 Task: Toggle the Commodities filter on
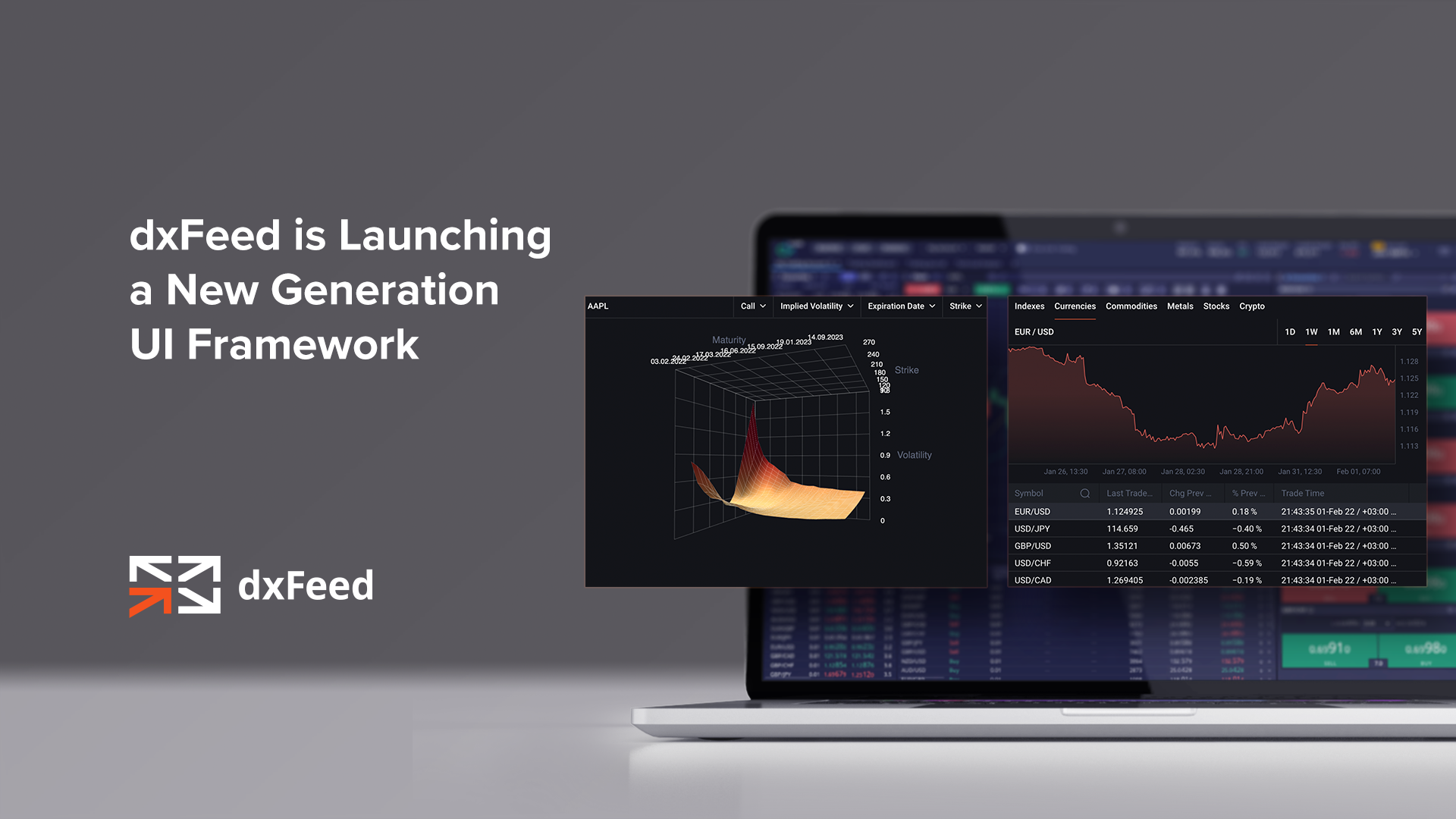point(1130,306)
